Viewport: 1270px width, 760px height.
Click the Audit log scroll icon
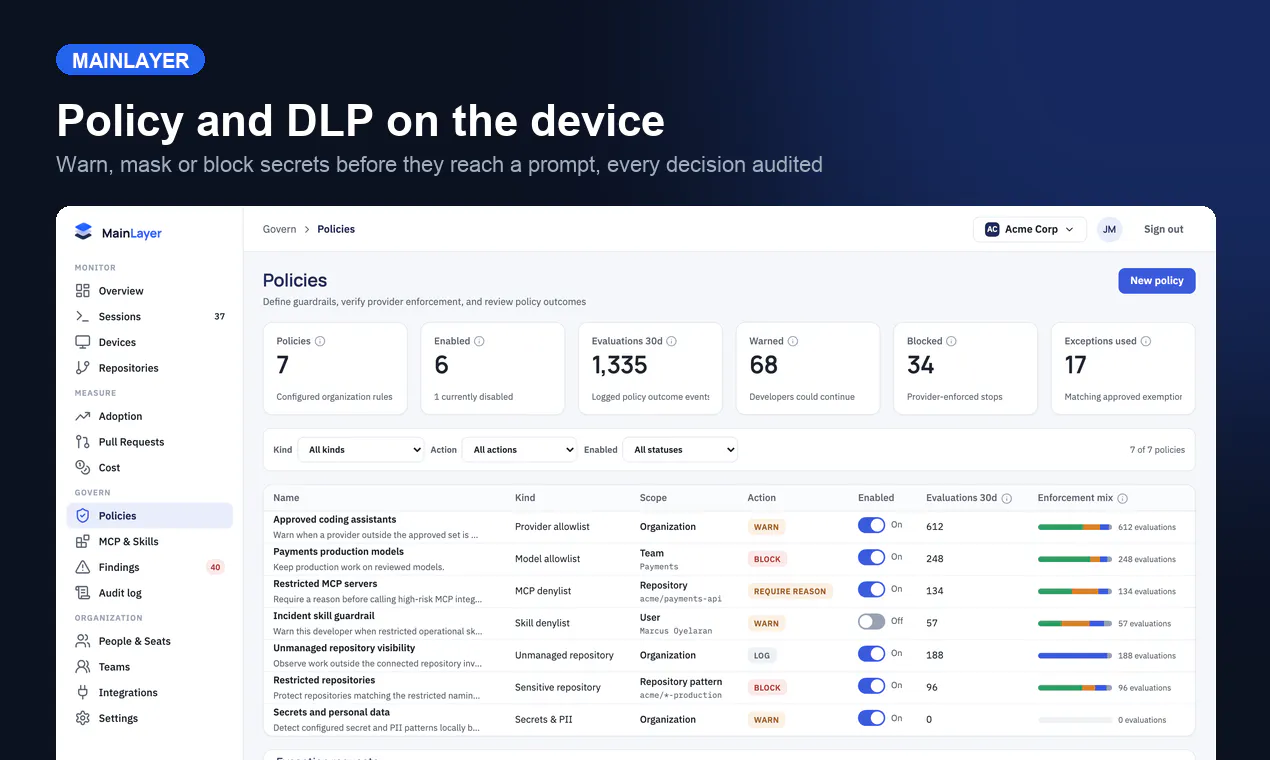[x=83, y=593]
